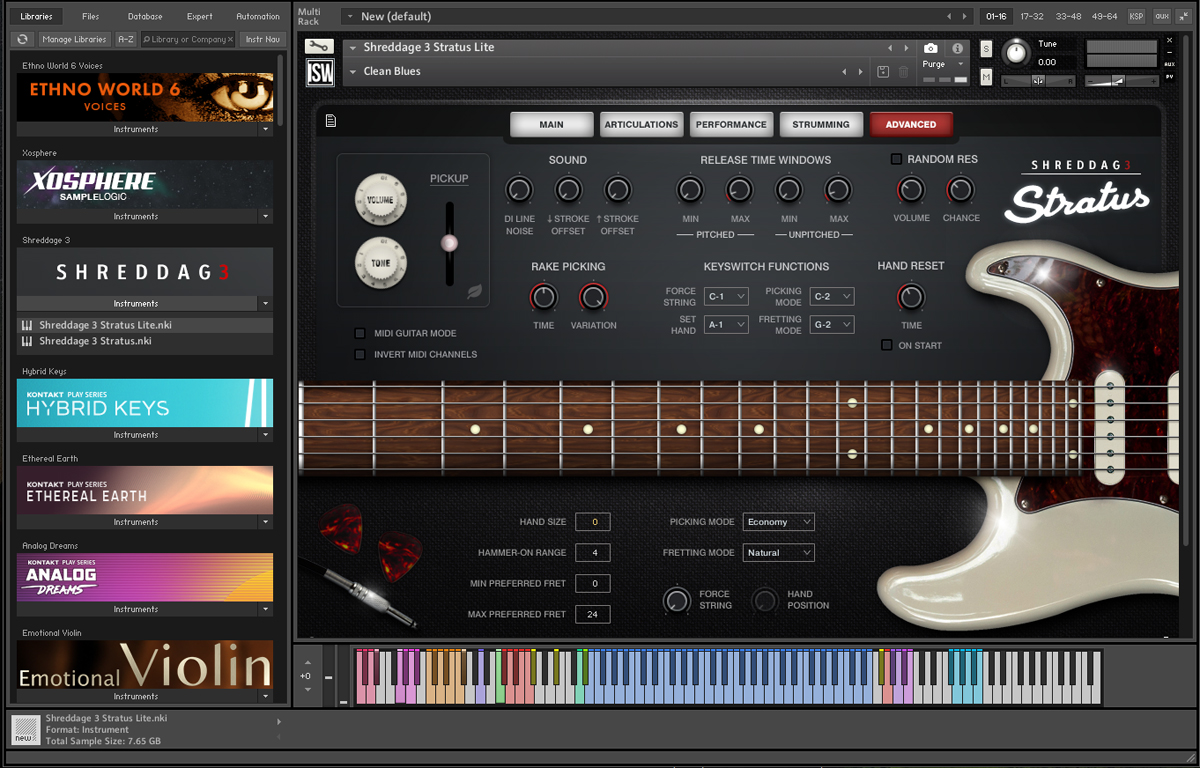Click the Rake Picking Time knob
The width and height of the screenshot is (1200, 768).
pyautogui.click(x=543, y=297)
